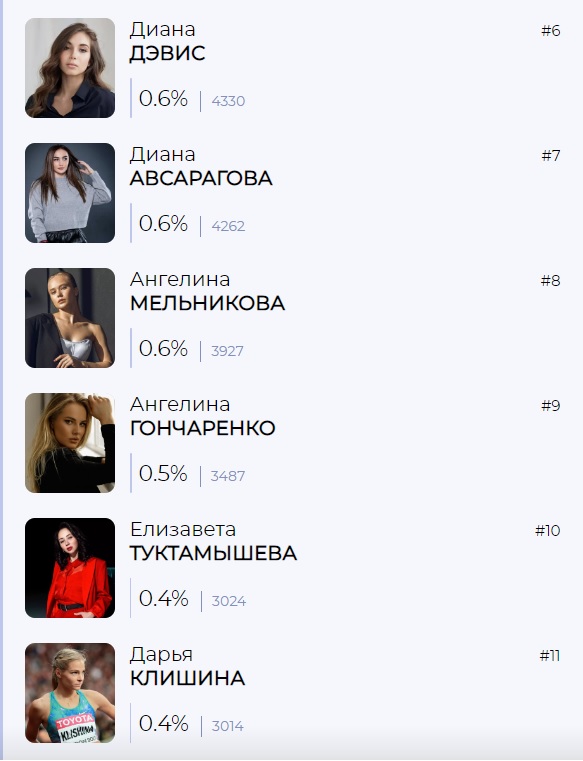View Дарья Клишина's athlete photo

point(70,693)
